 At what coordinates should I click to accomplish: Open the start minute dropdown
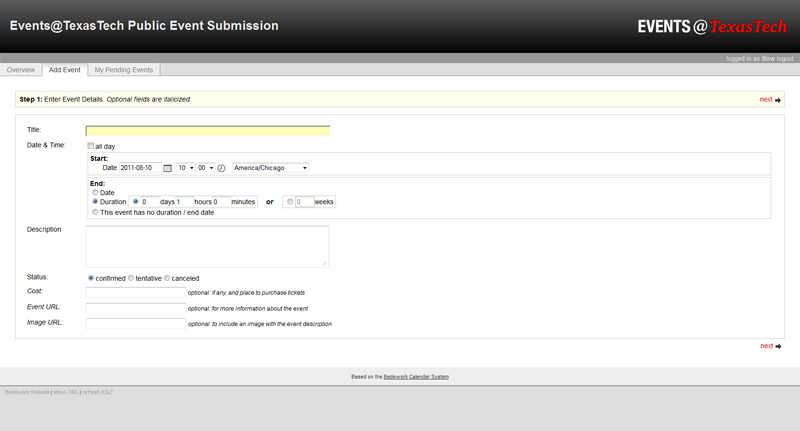tap(206, 168)
